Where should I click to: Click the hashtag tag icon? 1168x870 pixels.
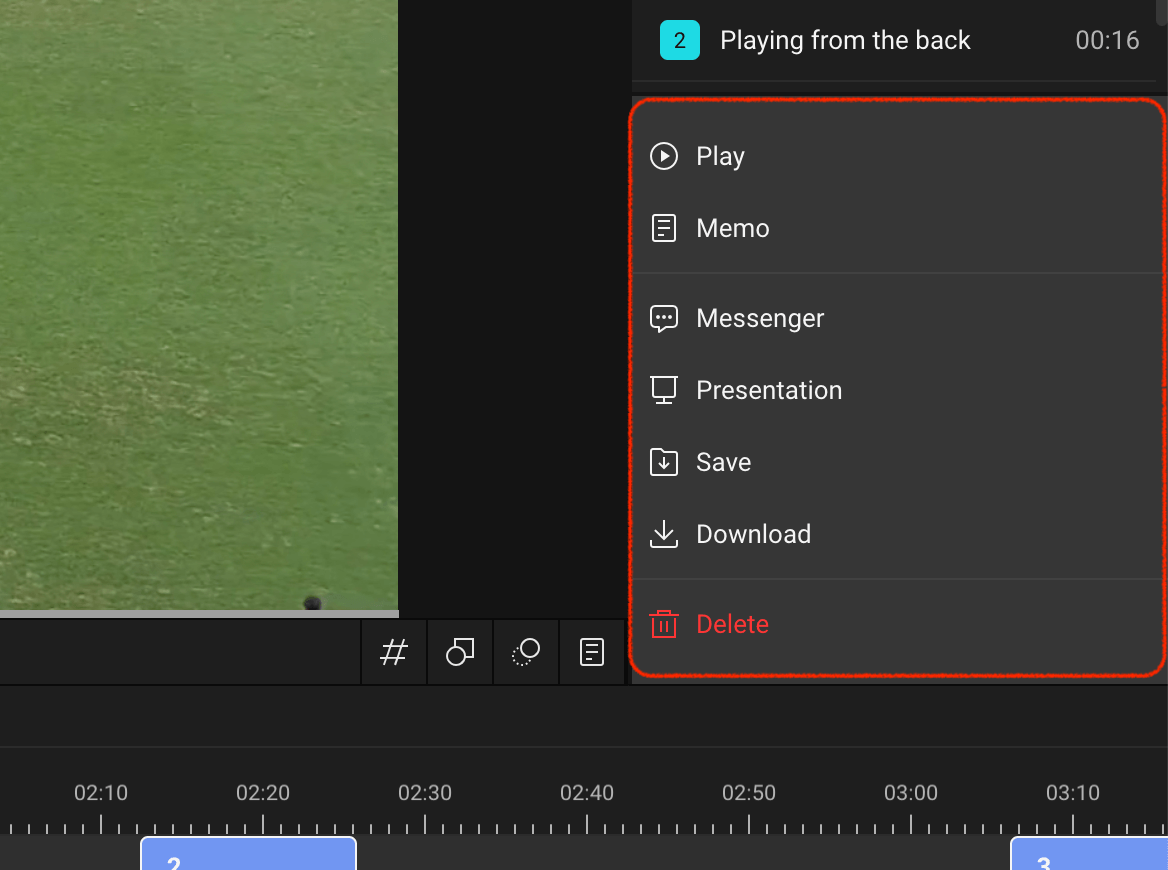pos(394,652)
